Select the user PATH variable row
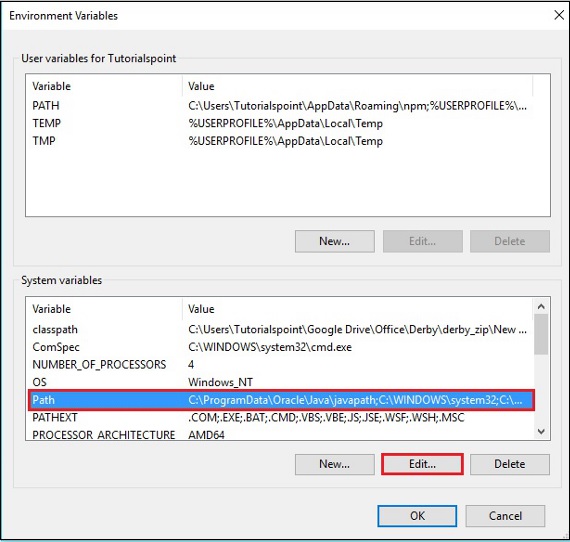This screenshot has width=570, height=542. pos(279,106)
